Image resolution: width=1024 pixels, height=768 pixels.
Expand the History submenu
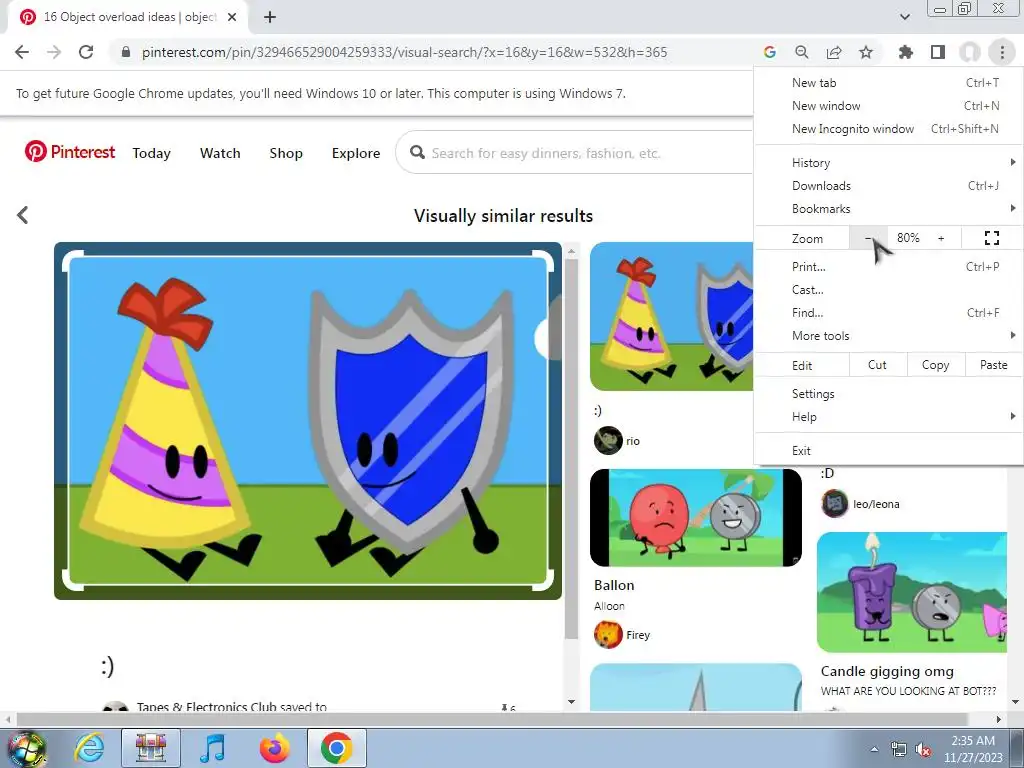[x=888, y=163]
